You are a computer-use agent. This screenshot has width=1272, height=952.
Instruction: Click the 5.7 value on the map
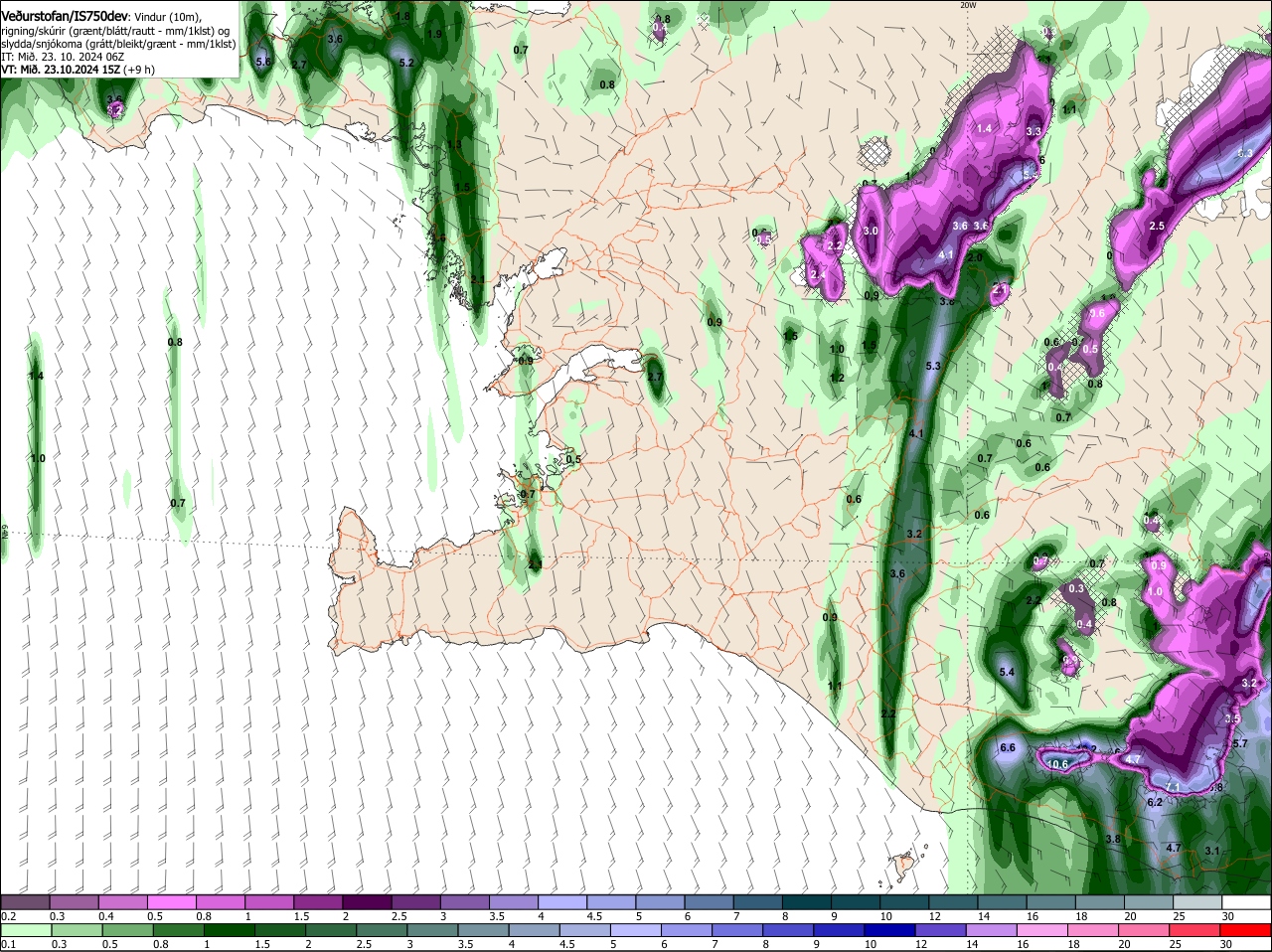pos(1239,743)
